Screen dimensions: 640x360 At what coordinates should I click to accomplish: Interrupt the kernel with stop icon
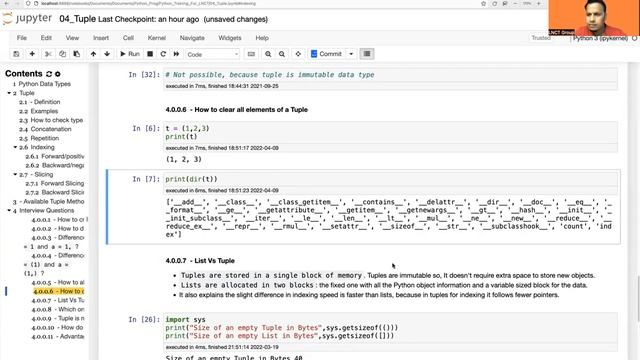(150, 54)
